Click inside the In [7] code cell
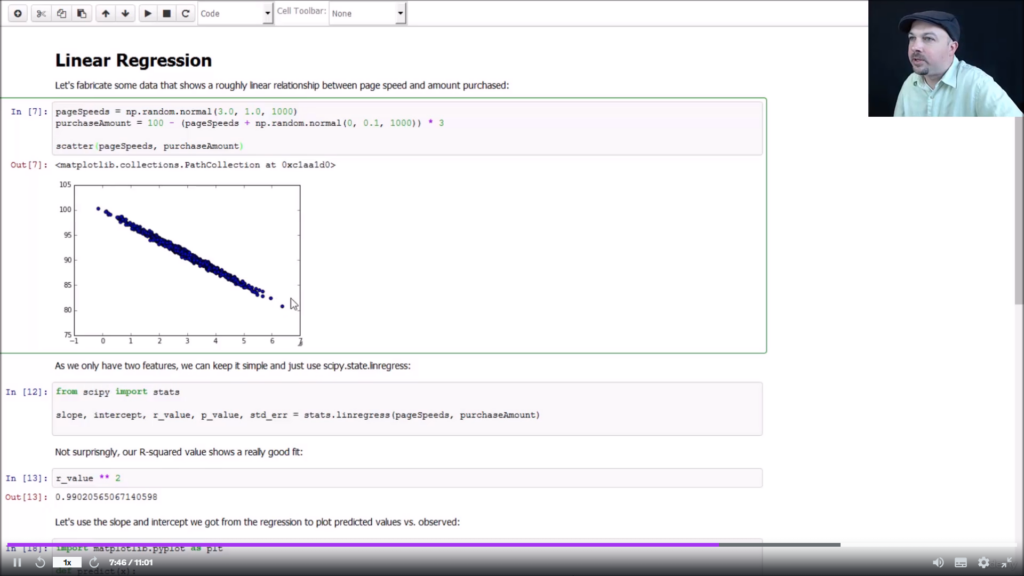The width and height of the screenshot is (1024, 576). [x=407, y=128]
